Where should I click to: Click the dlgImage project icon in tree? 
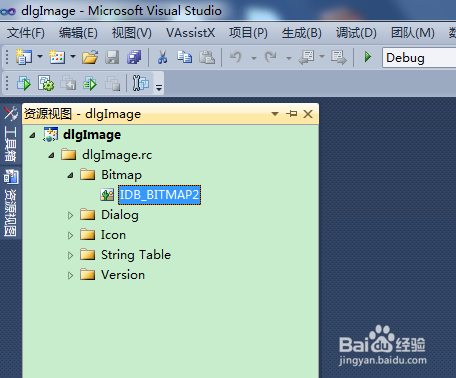(x=50, y=135)
